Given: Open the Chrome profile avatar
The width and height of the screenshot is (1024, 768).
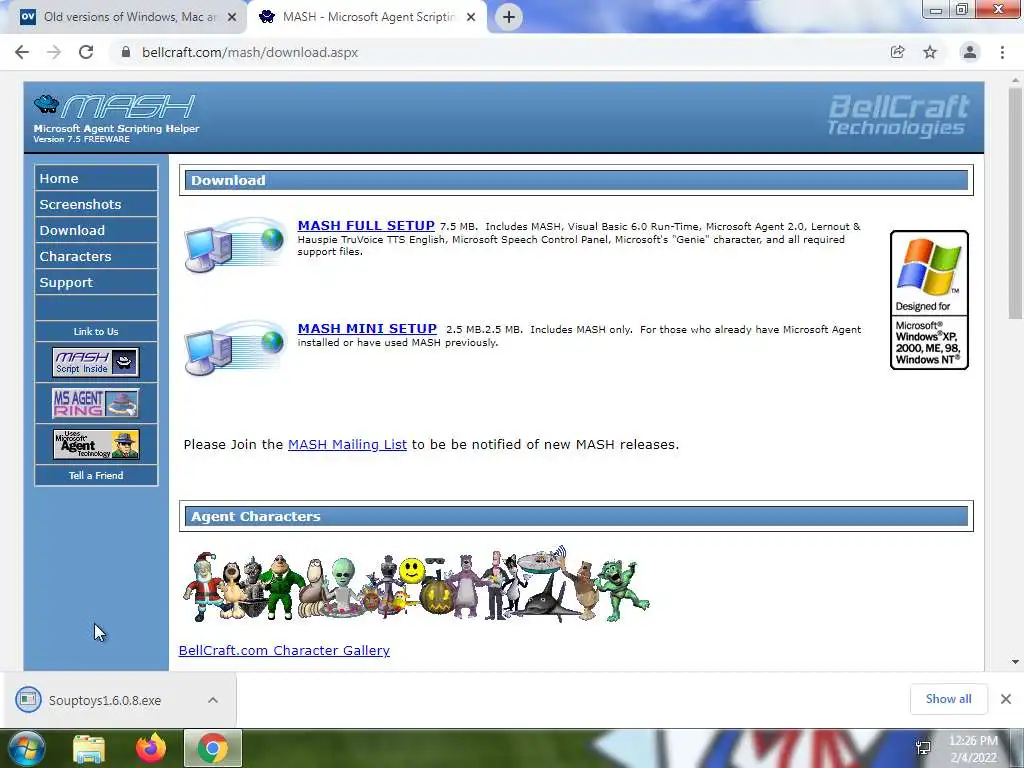Looking at the screenshot, I should pyautogui.click(x=970, y=52).
